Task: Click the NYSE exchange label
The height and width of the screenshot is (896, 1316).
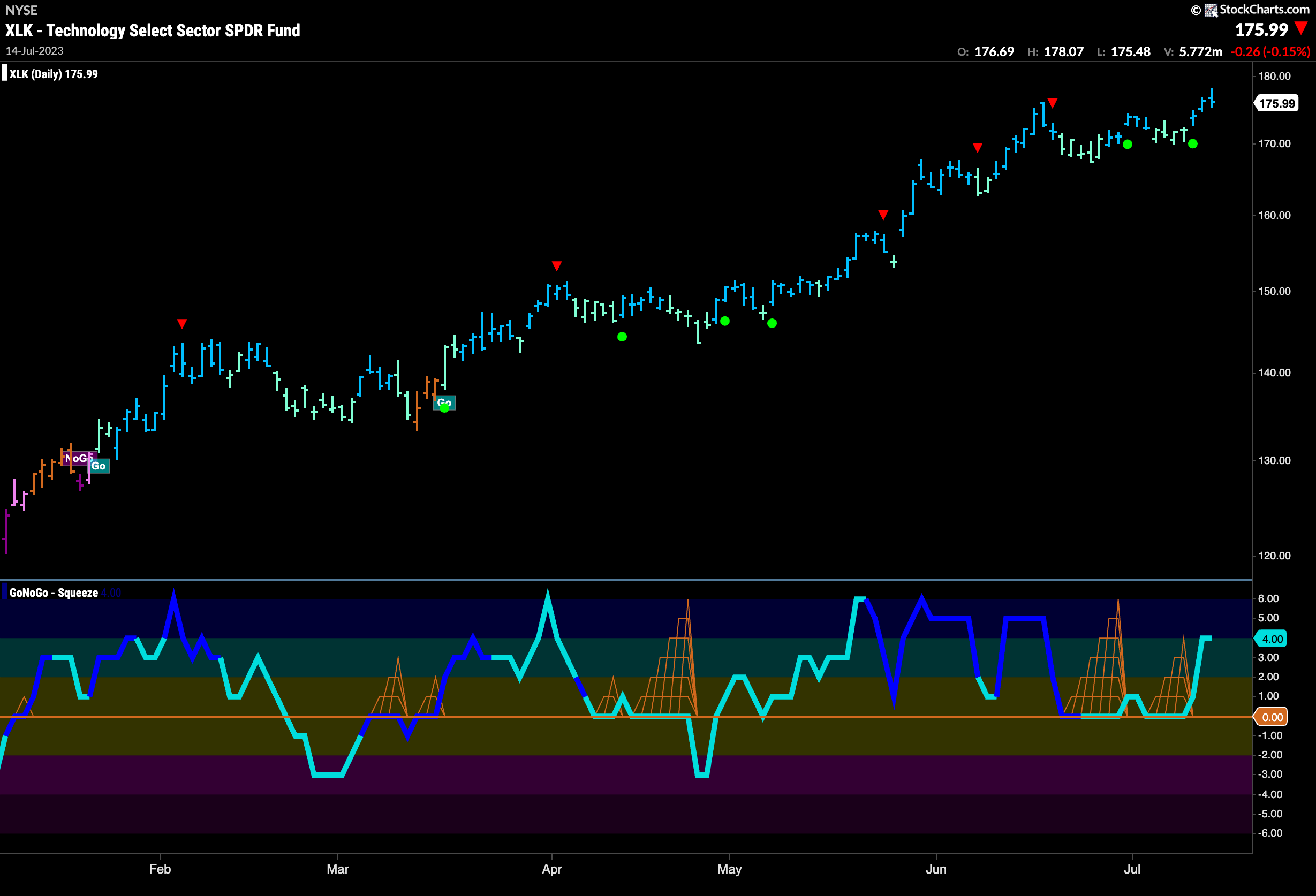Action: point(21,10)
